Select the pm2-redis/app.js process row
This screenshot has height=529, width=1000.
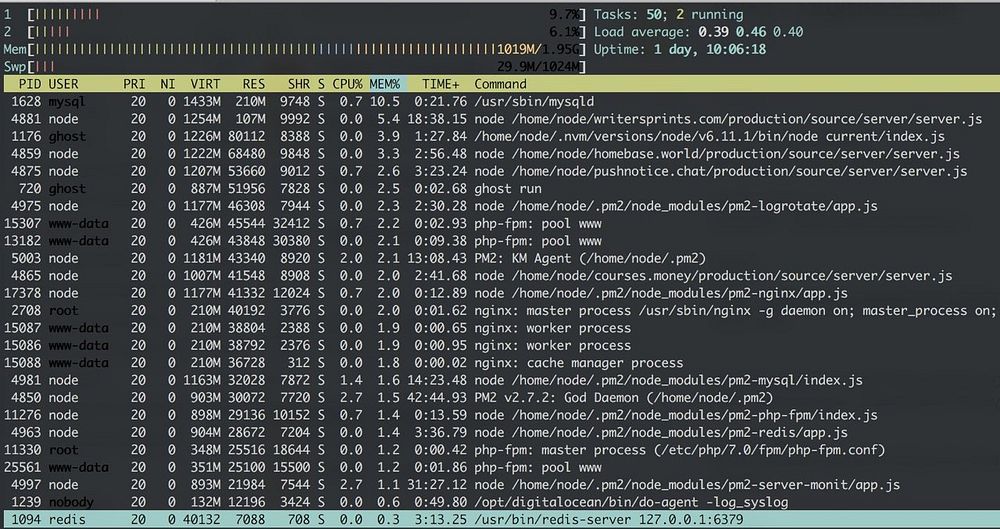point(500,433)
